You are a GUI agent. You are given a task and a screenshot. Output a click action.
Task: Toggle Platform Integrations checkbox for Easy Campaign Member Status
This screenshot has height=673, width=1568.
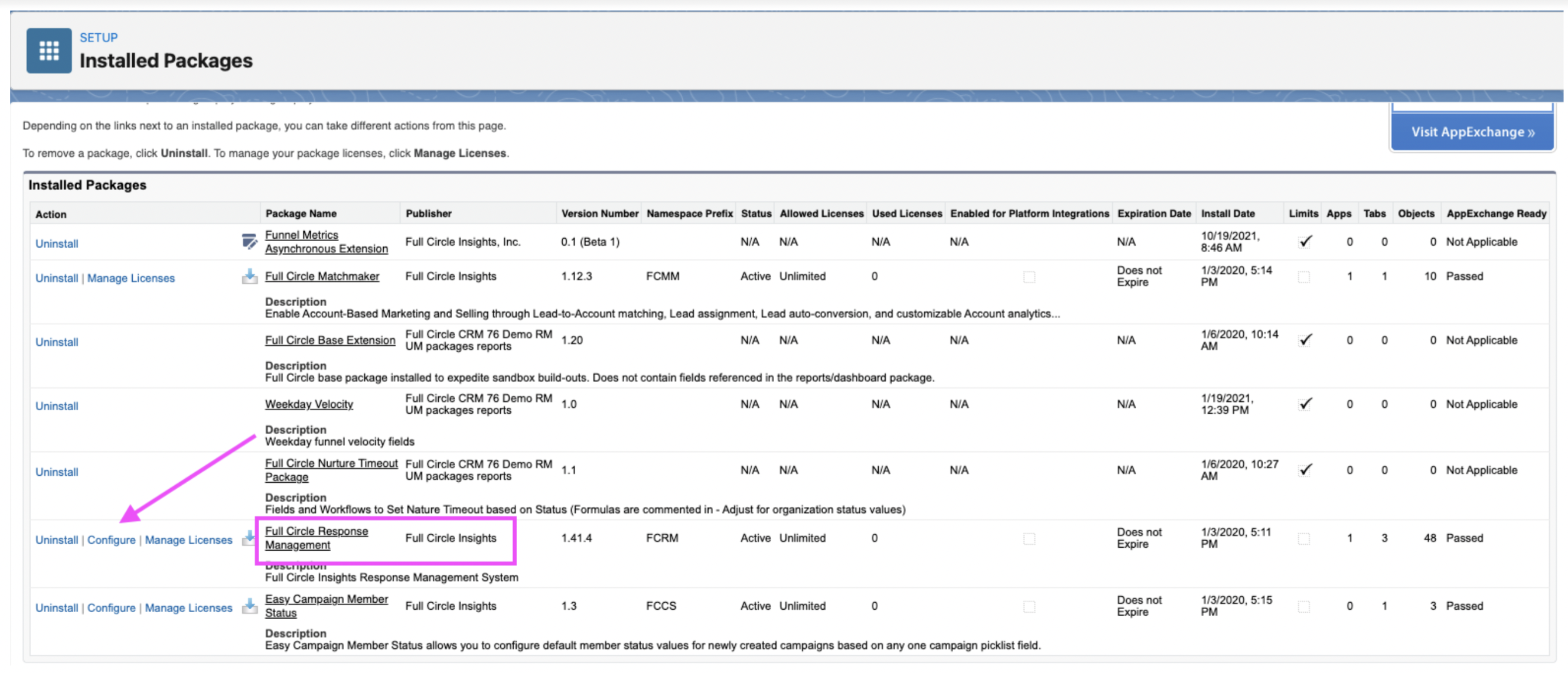pos(1029,607)
